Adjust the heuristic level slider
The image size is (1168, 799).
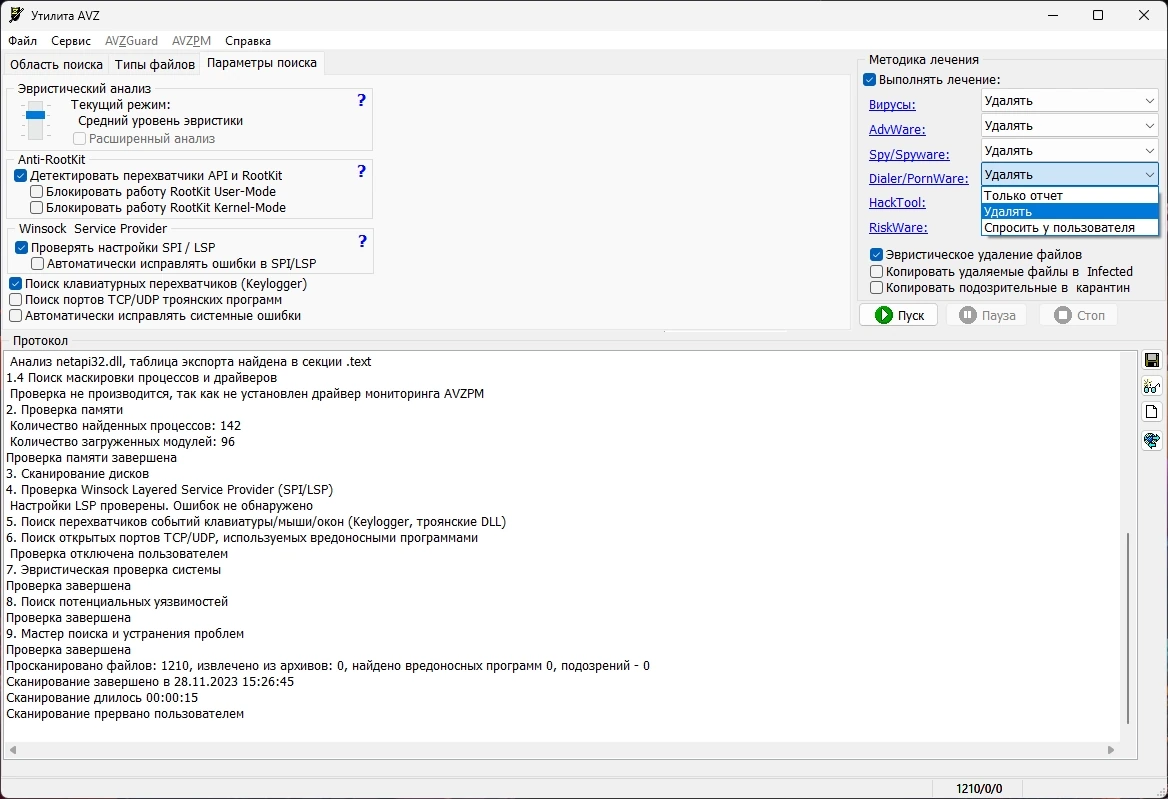36,115
